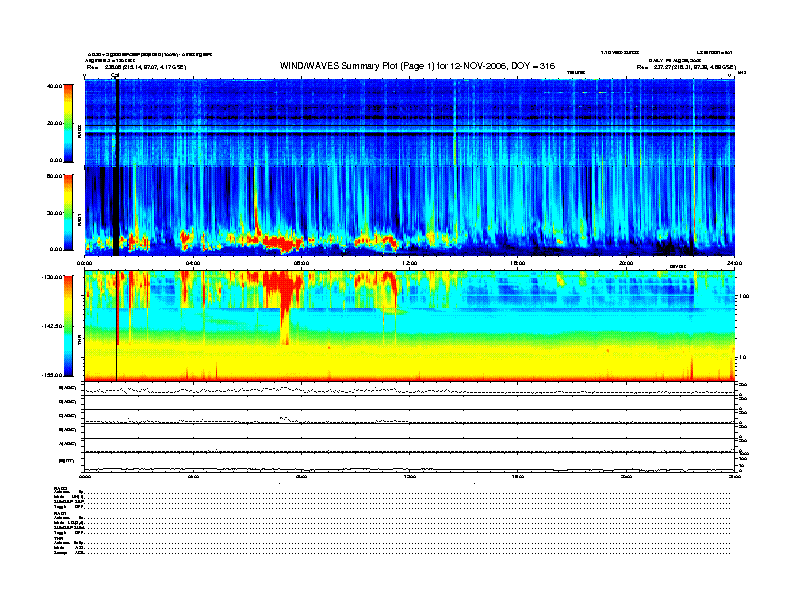The height and width of the screenshot is (612, 792).
Task: Click the 60.00 value on RAD1 color scale
Action: (x=54, y=176)
